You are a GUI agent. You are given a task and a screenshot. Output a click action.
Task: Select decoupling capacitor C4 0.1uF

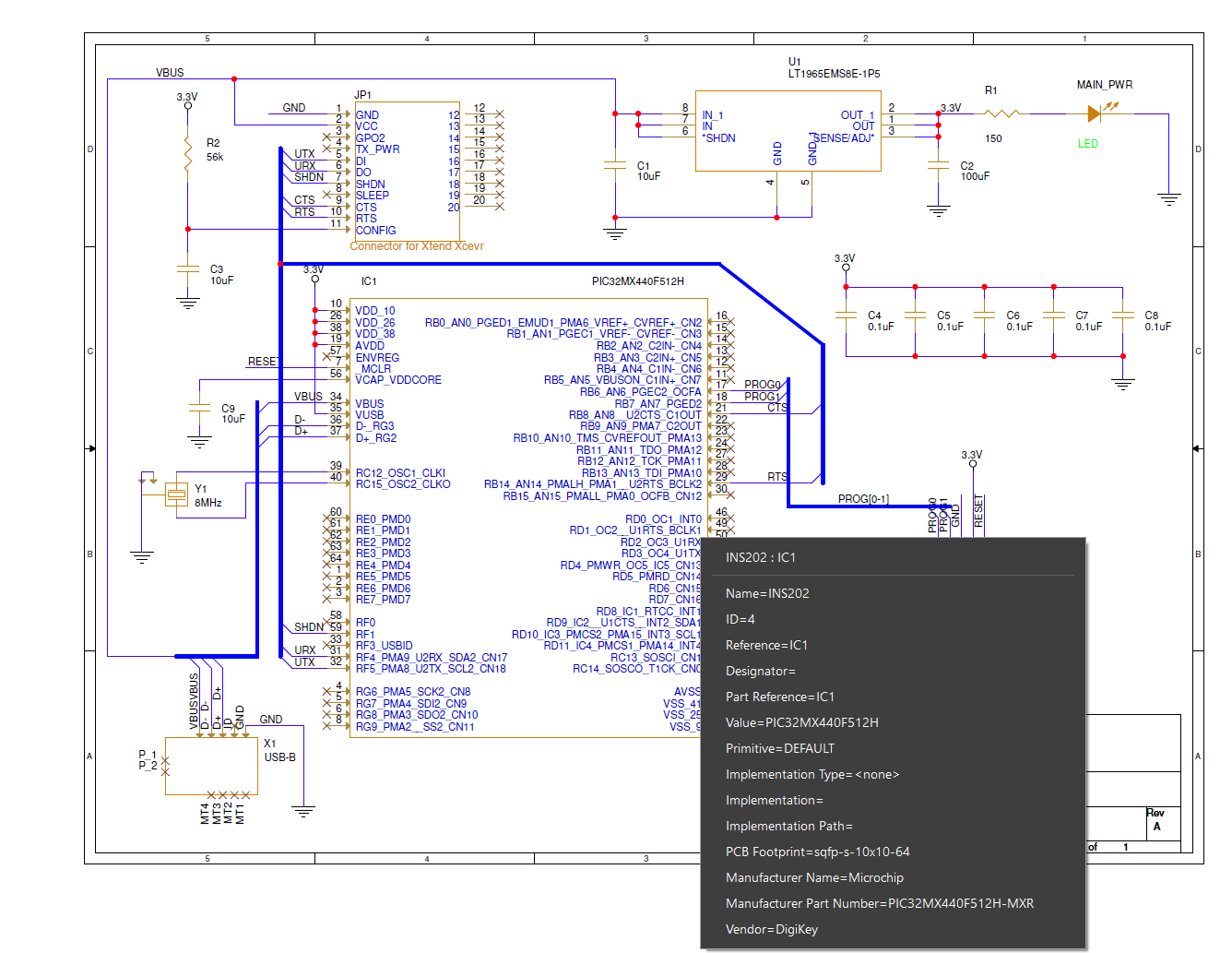click(844, 314)
